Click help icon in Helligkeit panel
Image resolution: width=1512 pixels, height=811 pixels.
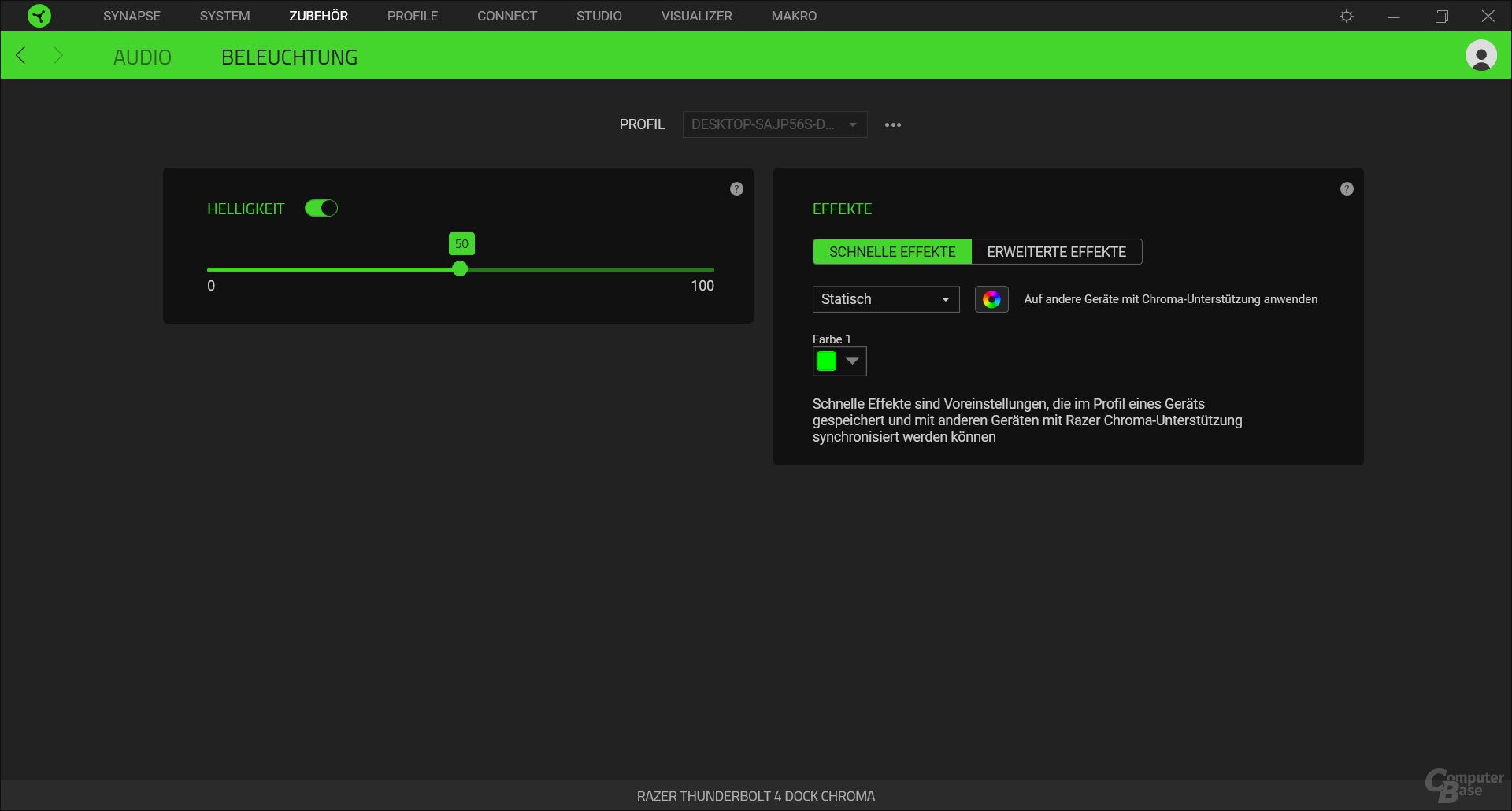[x=736, y=189]
